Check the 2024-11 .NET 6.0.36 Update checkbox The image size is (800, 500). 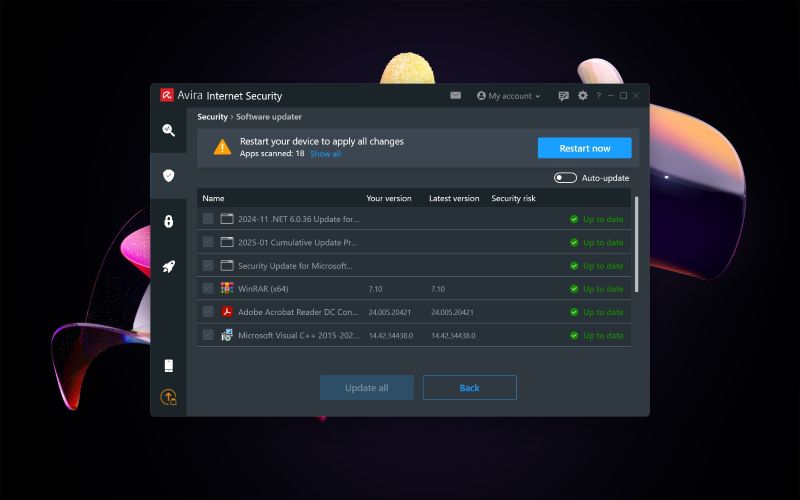click(x=208, y=218)
